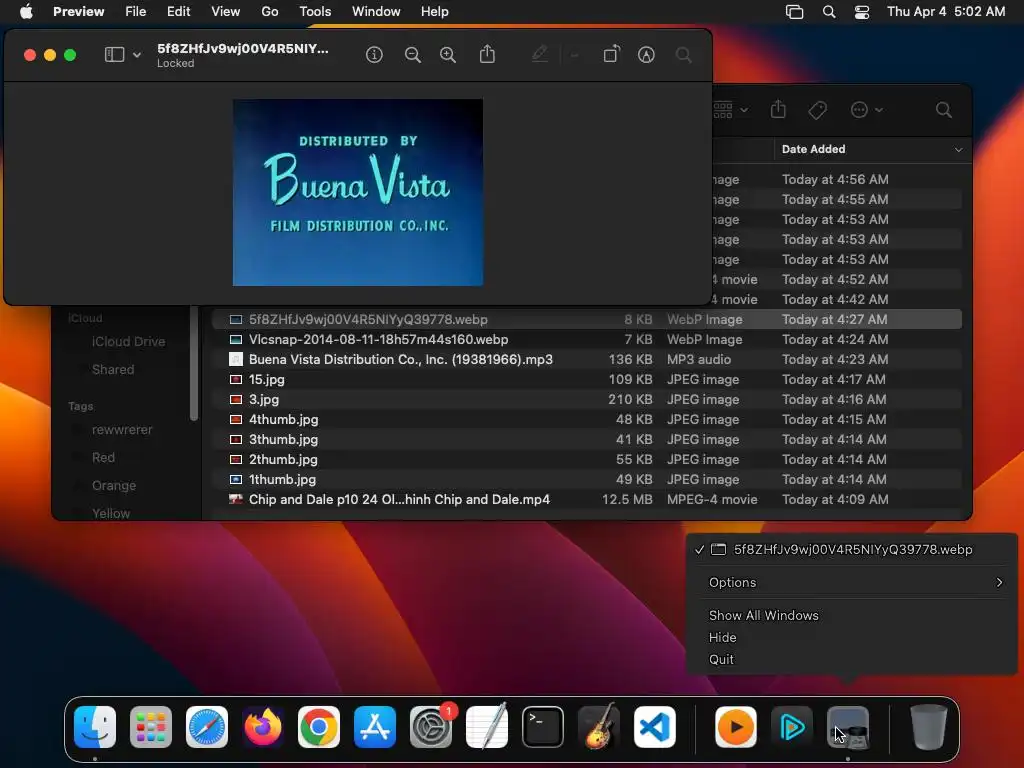Zoom in the image in Preview
1024x768 pixels.
coord(448,55)
